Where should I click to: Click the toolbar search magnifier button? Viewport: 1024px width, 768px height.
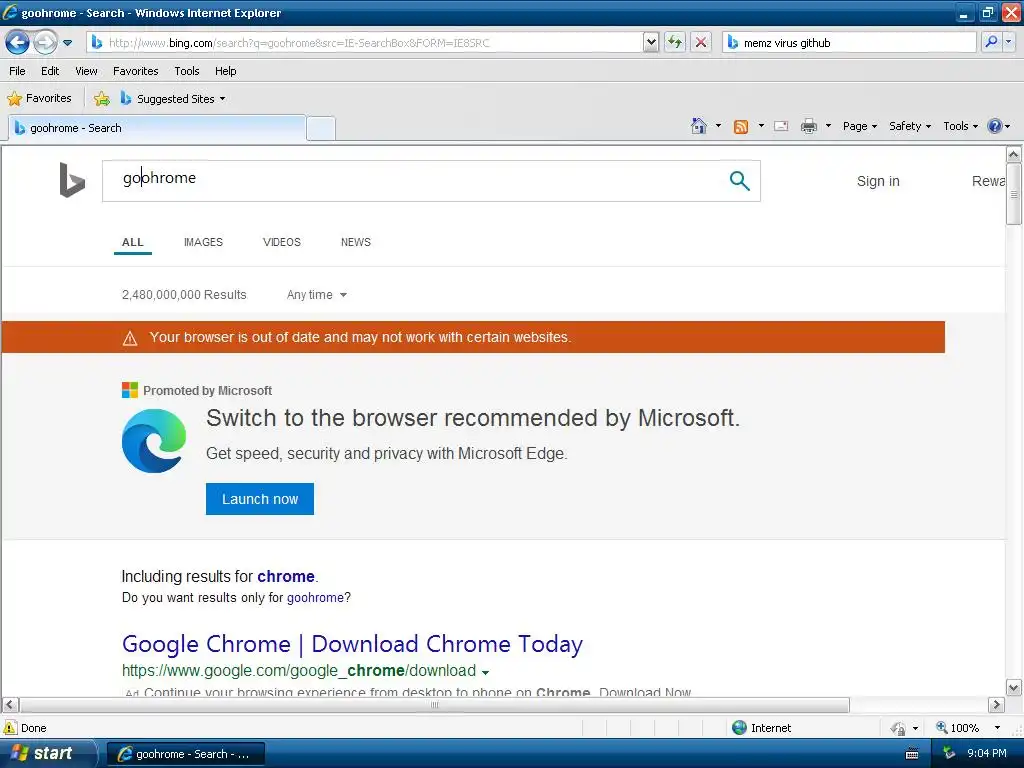pyautogui.click(x=991, y=42)
